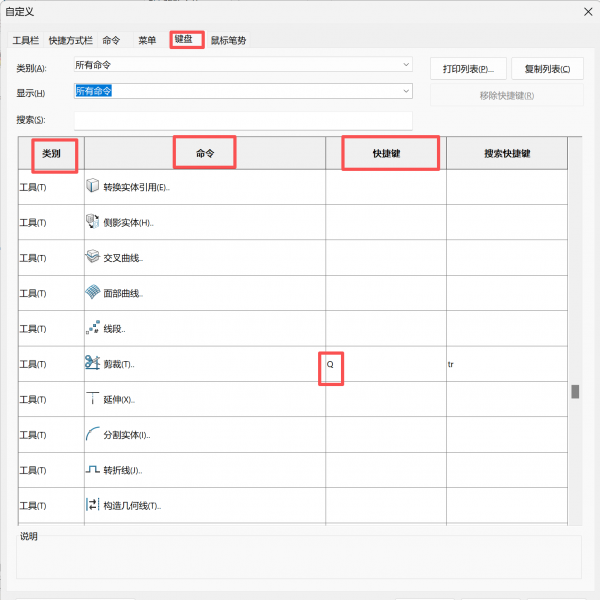Click the Q shortcut cell for 剪裁
Screen dimensions: 600x600
tap(386, 364)
